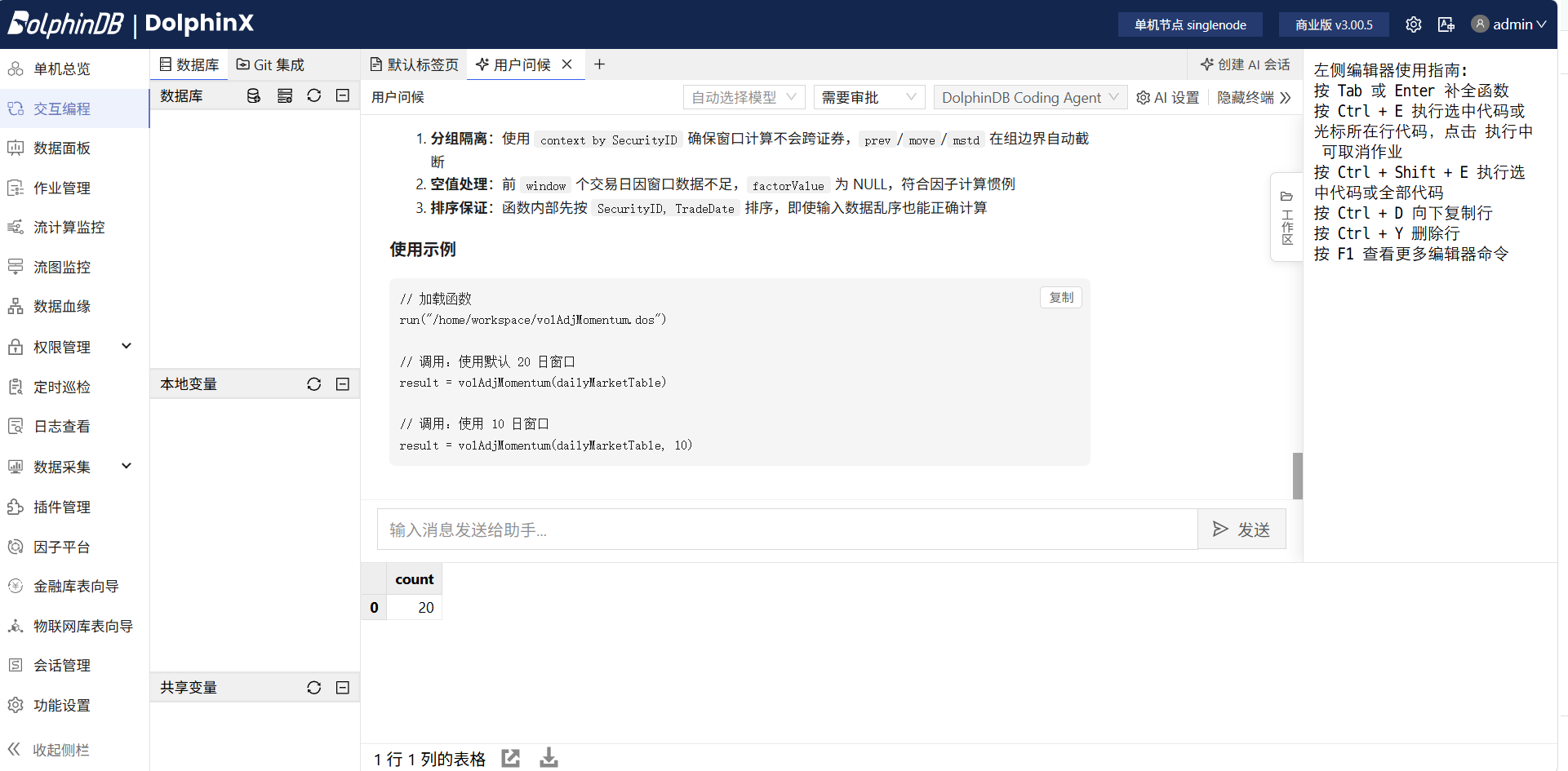This screenshot has height=771, width=1568.
Task: Open the admin user dropdown
Action: point(1508,24)
